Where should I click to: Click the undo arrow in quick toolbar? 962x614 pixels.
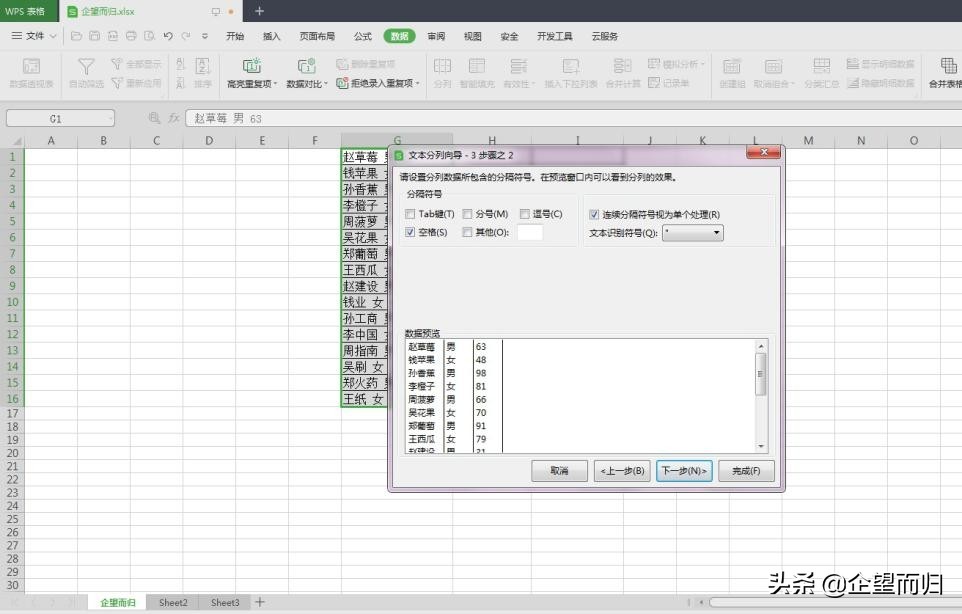click(x=167, y=36)
